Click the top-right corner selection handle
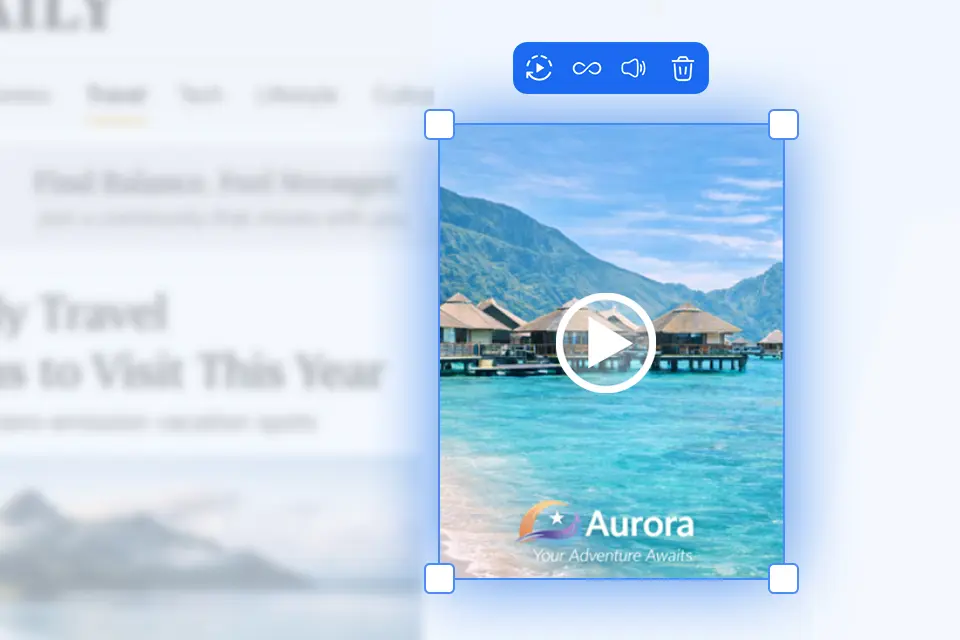Viewport: 960px width, 640px height. pyautogui.click(x=784, y=124)
